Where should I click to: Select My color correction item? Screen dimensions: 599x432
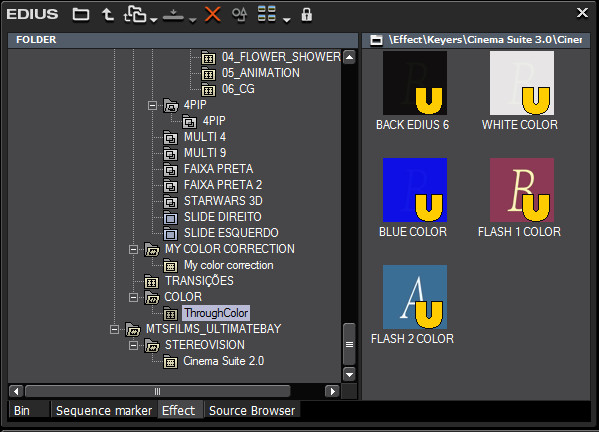[x=228, y=265]
